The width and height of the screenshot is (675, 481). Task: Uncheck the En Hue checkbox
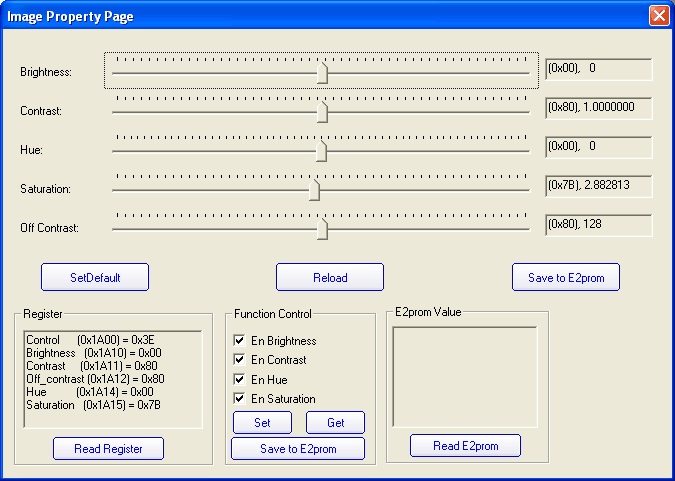click(x=239, y=380)
